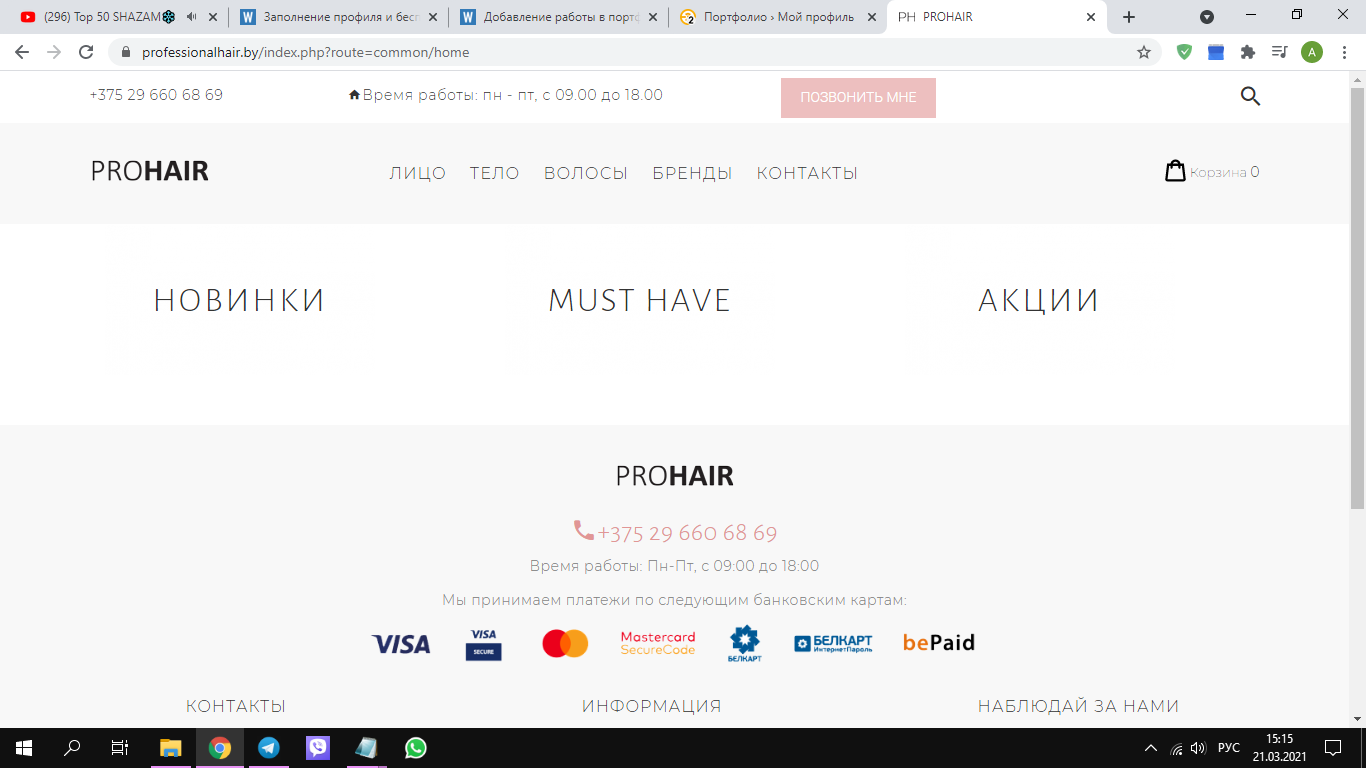
Task: Click the footer PROHAIR logo
Action: click(675, 476)
